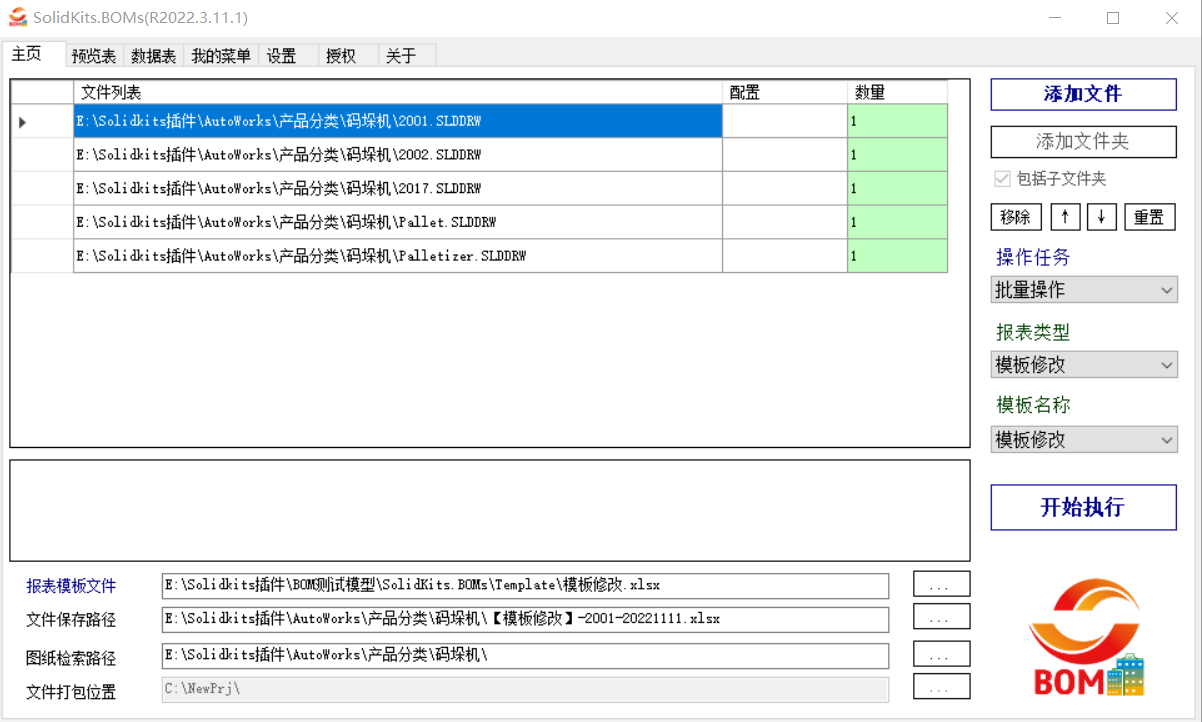Click the SolidKits logo in title bar

pyautogui.click(x=17, y=17)
